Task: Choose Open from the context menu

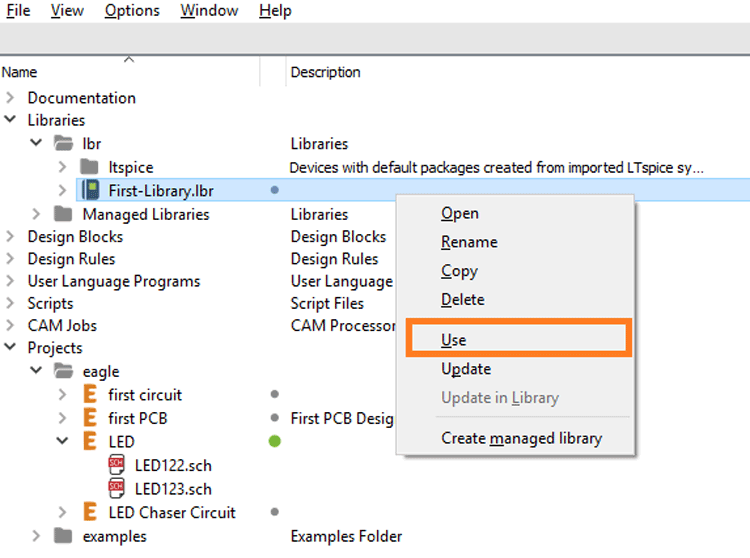Action: pyautogui.click(x=460, y=213)
